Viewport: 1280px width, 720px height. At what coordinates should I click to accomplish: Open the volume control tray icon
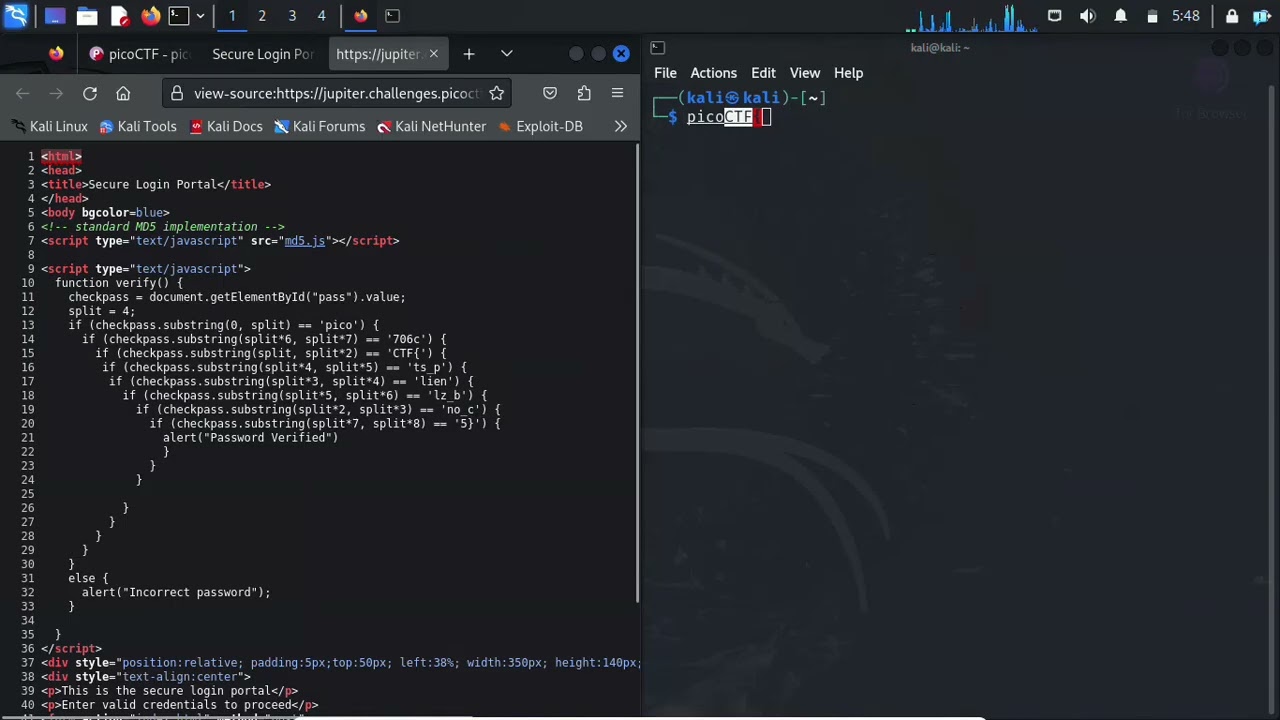pos(1088,16)
